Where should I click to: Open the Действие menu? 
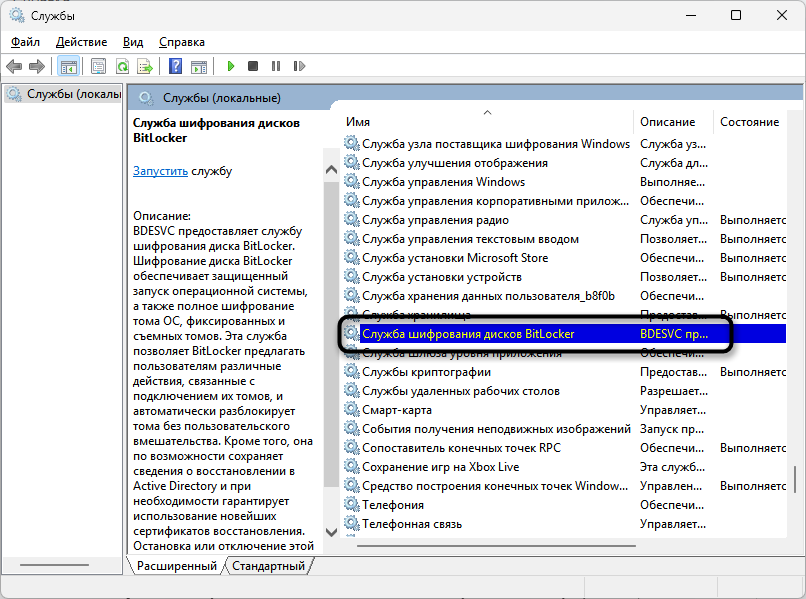pyautogui.click(x=81, y=42)
